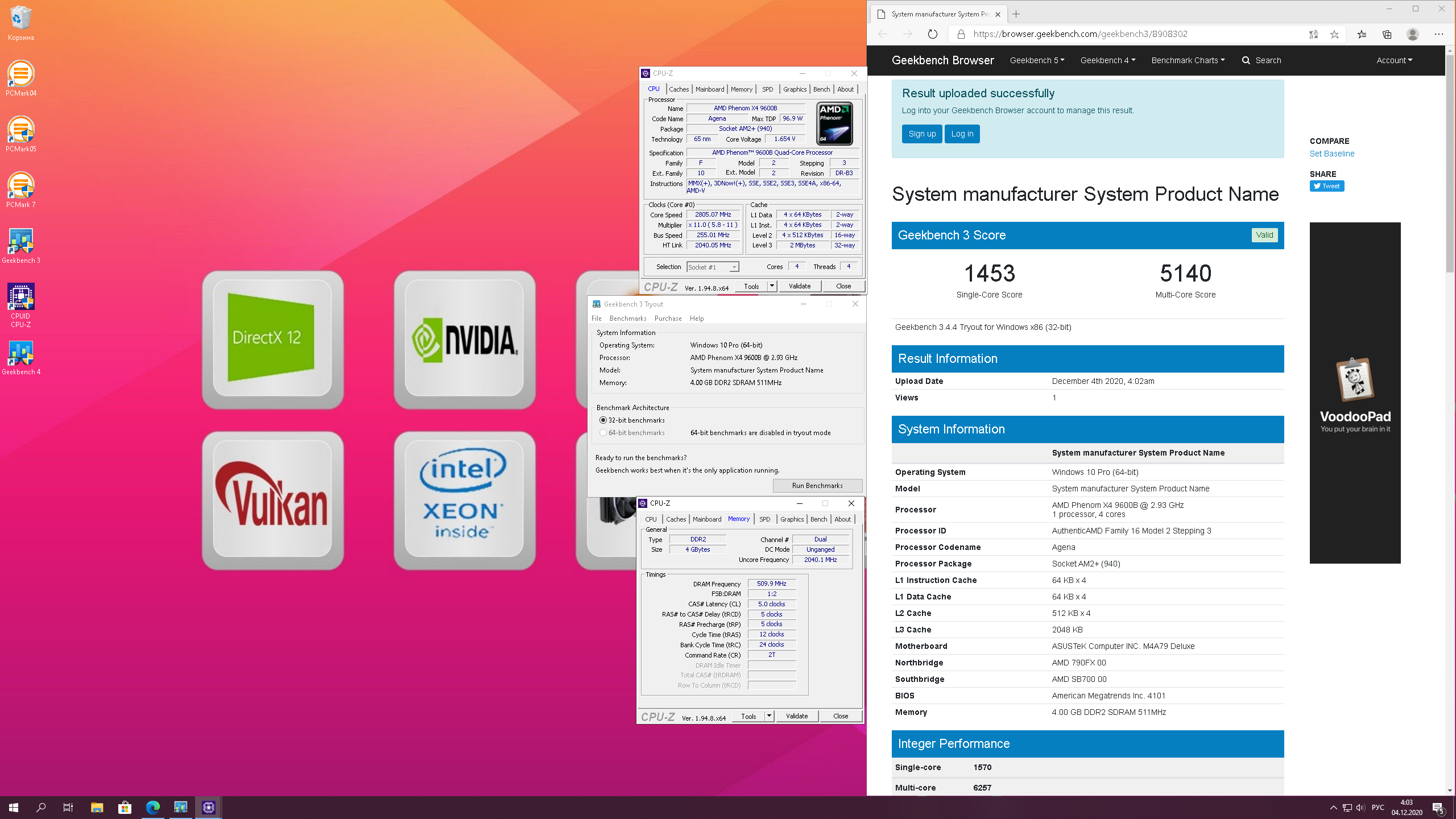Open browser Collections
Screen dimensions: 1456x819
(1387, 34)
